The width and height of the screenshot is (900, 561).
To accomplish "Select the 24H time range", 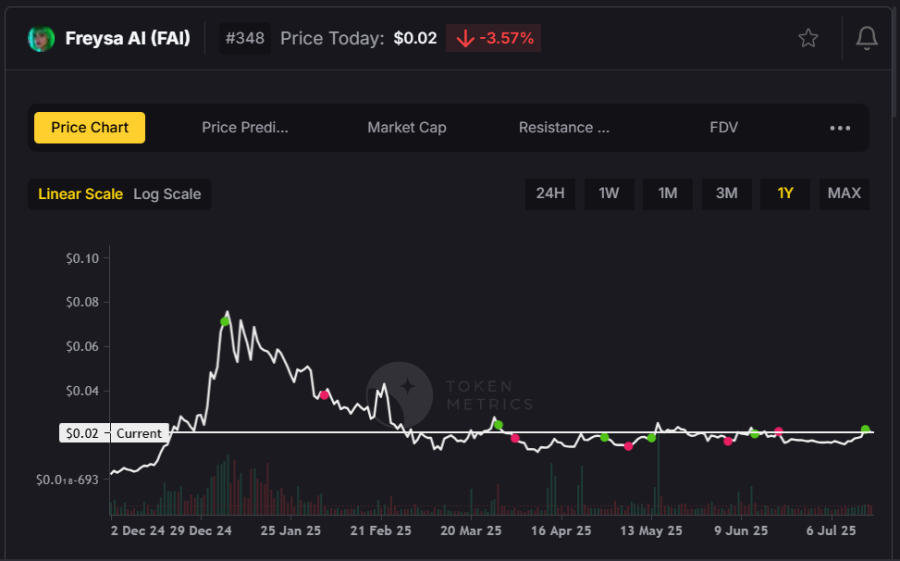I will 550,193.
